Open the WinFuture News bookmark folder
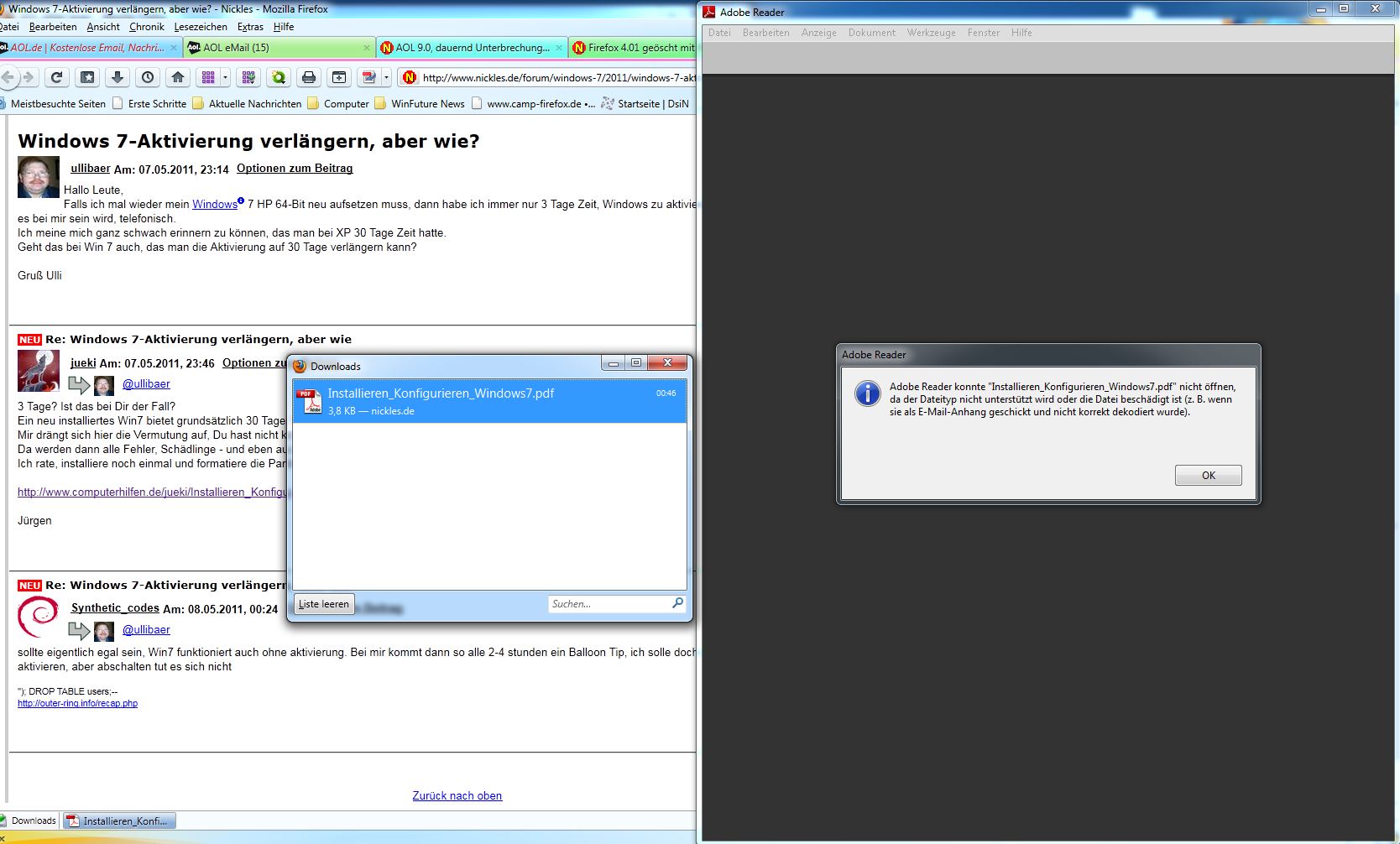 tap(420, 104)
